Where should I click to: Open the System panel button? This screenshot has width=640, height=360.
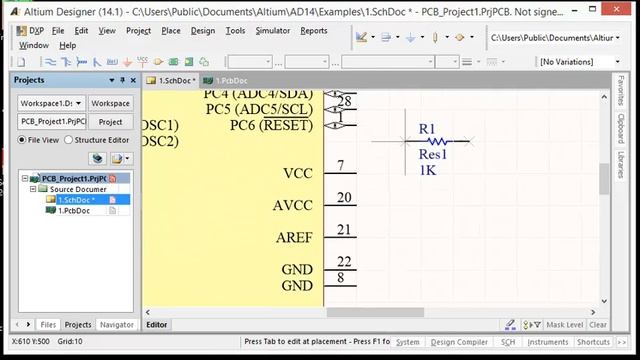407,342
